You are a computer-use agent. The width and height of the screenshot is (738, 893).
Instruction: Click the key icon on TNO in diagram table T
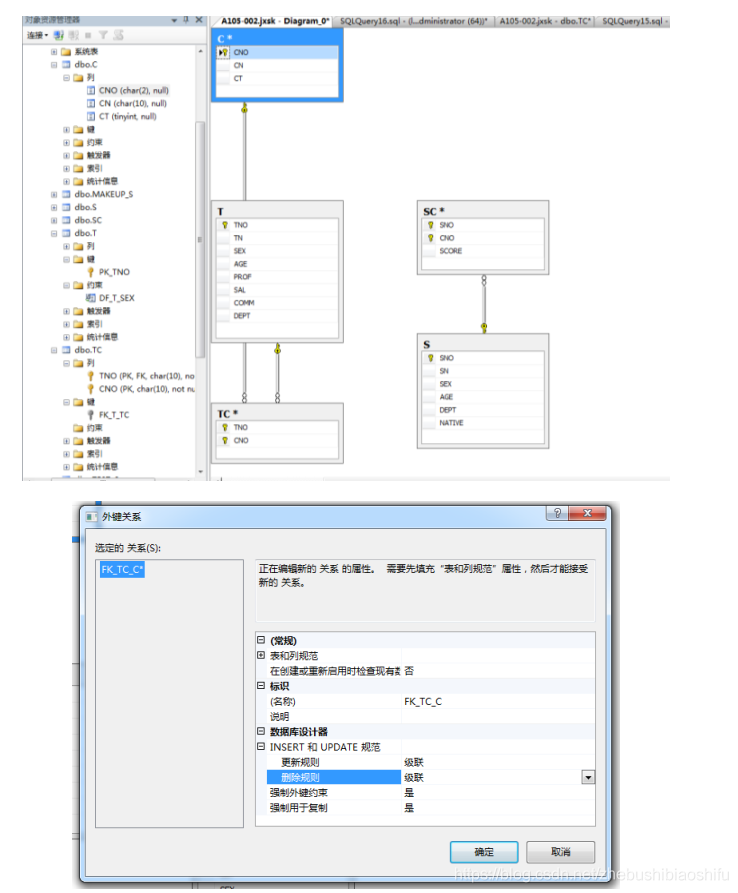click(225, 225)
